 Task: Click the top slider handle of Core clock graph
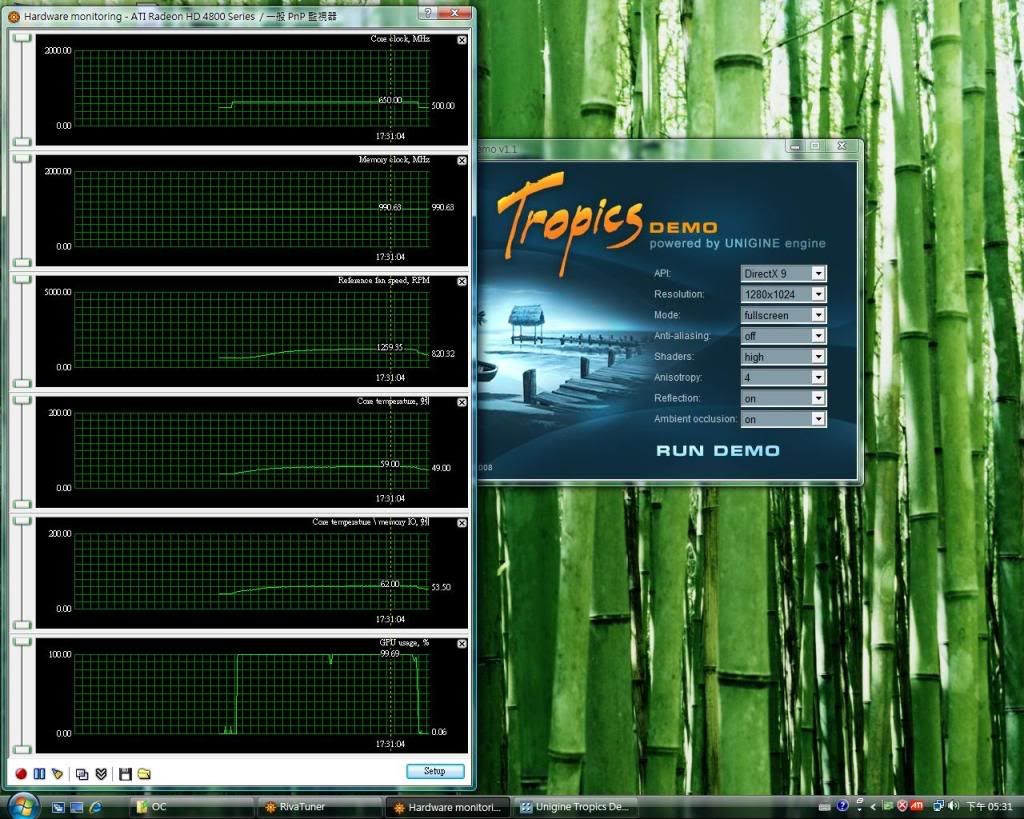pos(23,38)
